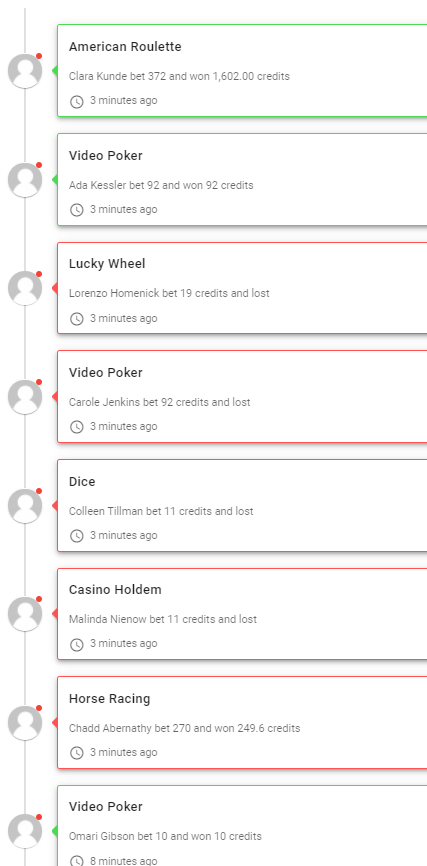Open the American Roulette game title

(x=125, y=47)
